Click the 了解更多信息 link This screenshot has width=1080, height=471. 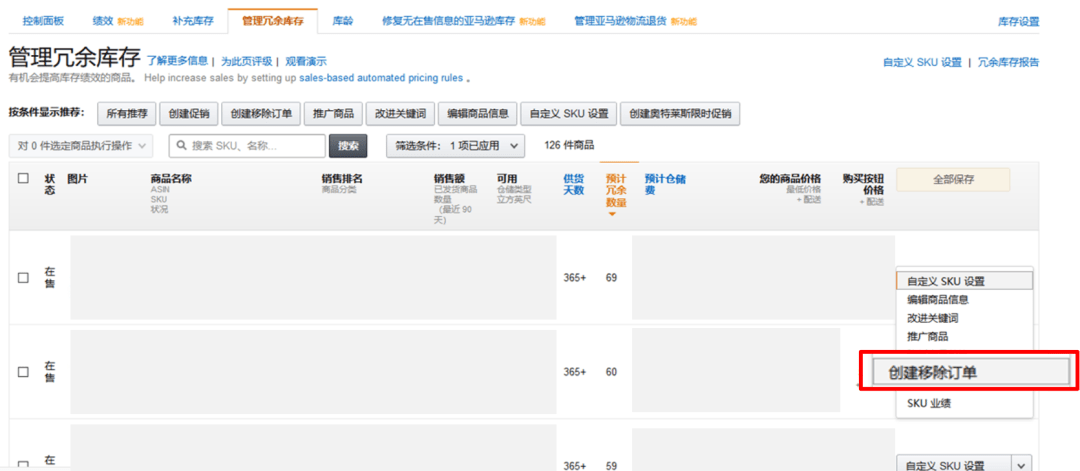(177, 61)
